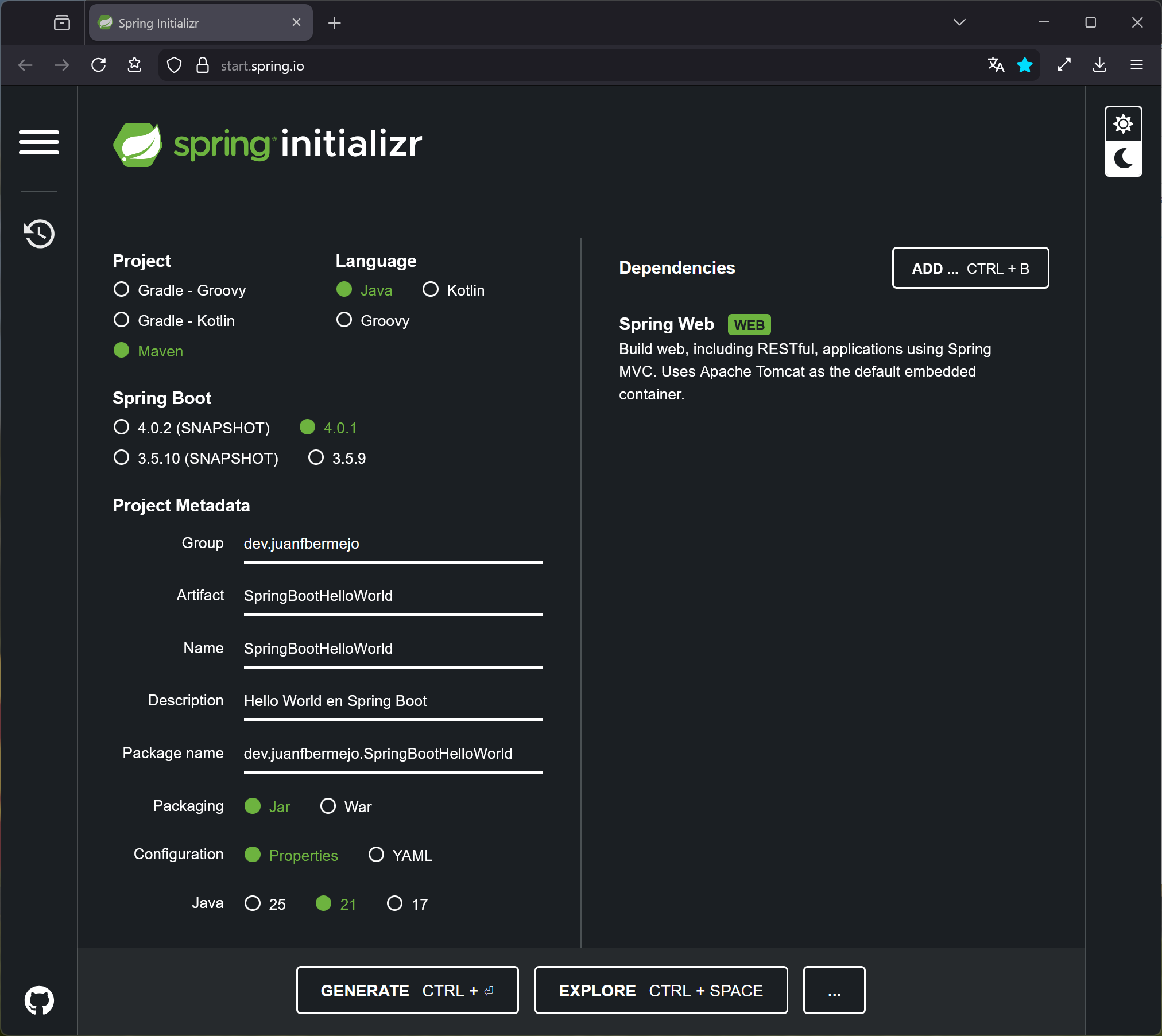
Task: Click the GENERATE button
Action: point(406,990)
